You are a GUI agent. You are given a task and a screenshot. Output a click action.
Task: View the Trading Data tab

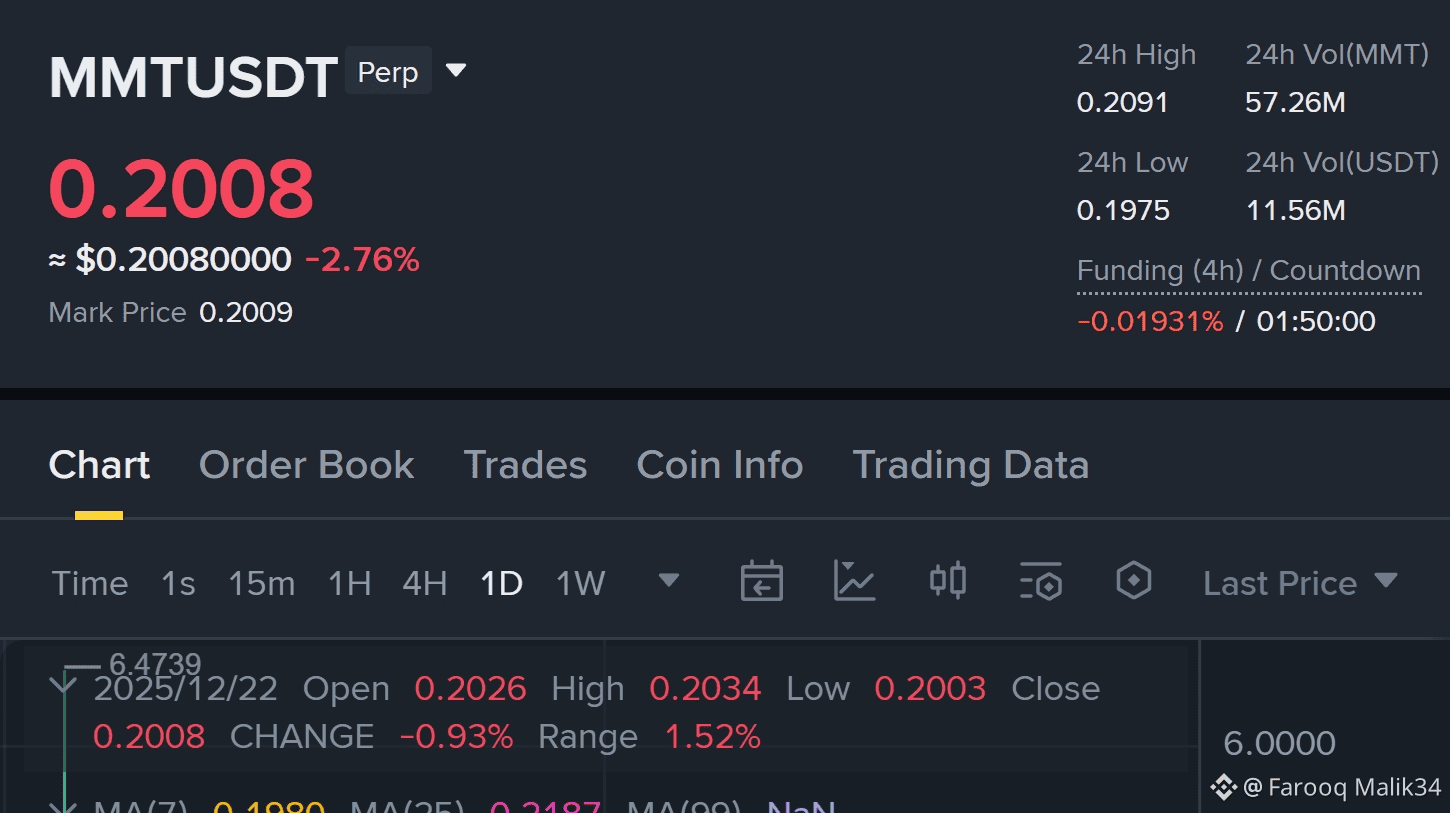click(x=970, y=465)
